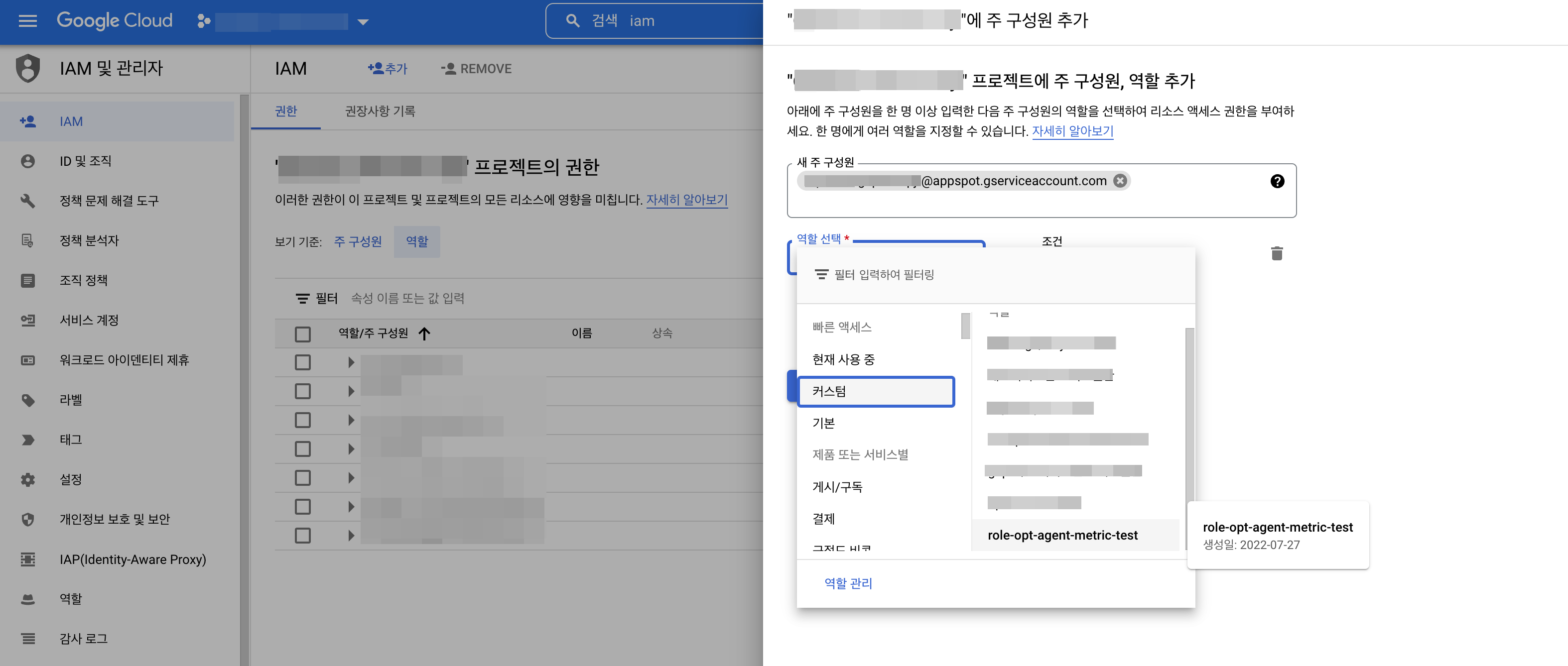This screenshot has width=1568, height=666.
Task: Open 정책 문제 해결 도구 wrench icon
Action: [27, 201]
